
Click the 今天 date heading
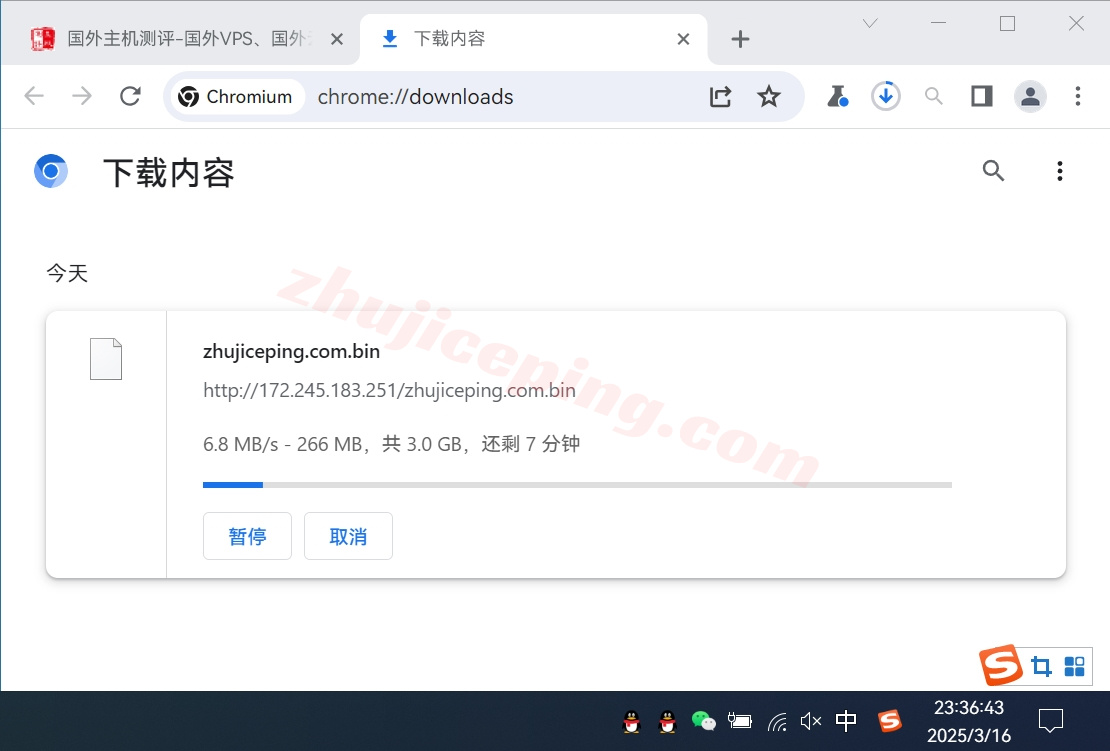tap(67, 273)
